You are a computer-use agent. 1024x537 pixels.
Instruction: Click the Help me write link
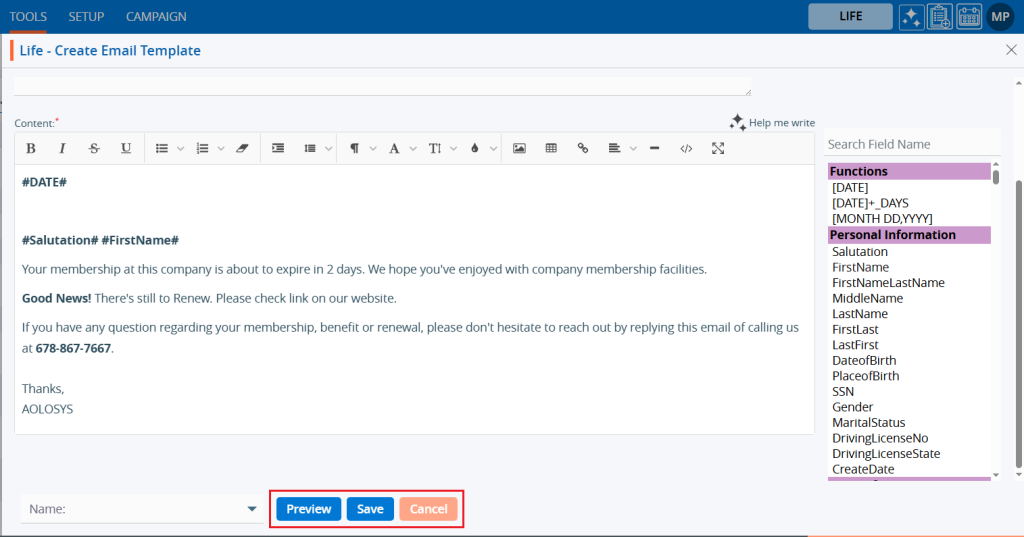[772, 123]
